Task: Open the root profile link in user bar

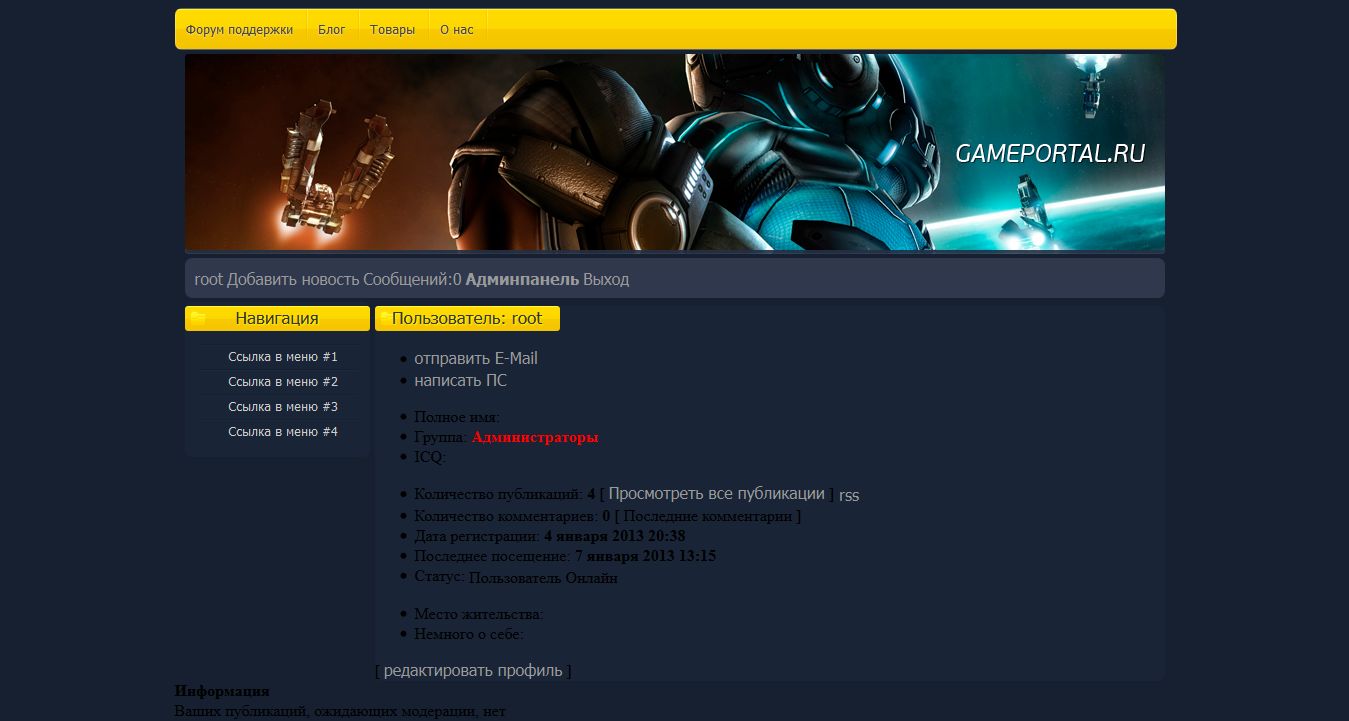Action: (x=208, y=280)
